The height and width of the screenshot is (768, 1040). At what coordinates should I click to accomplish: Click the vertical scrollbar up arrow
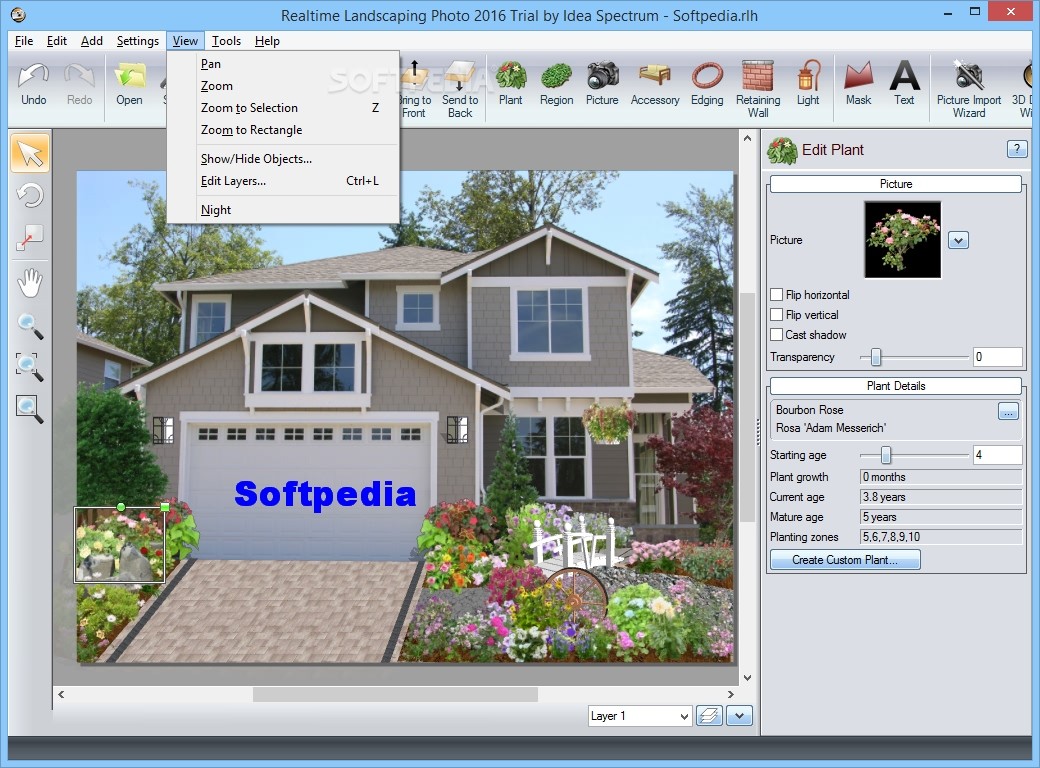pos(748,138)
